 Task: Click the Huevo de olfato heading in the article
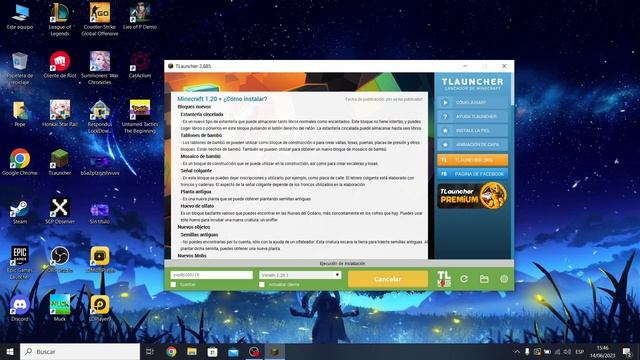pos(197,206)
